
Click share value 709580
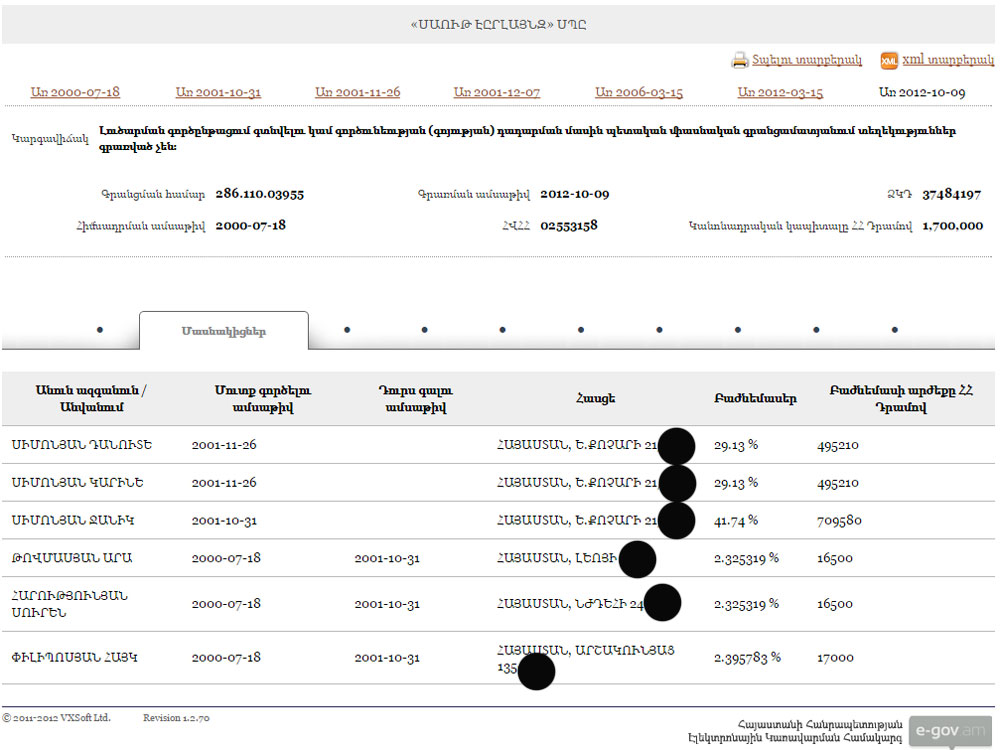tap(839, 520)
